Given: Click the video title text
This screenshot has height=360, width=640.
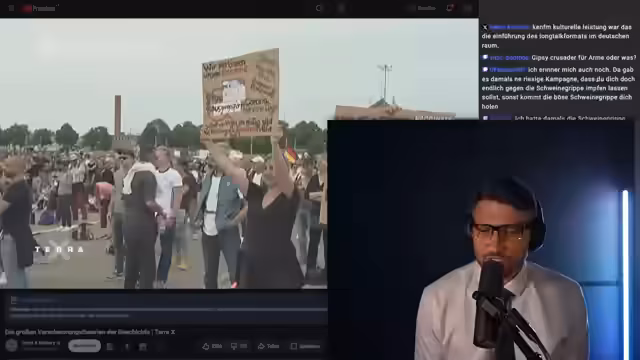Looking at the screenshot, I should pos(90,332).
